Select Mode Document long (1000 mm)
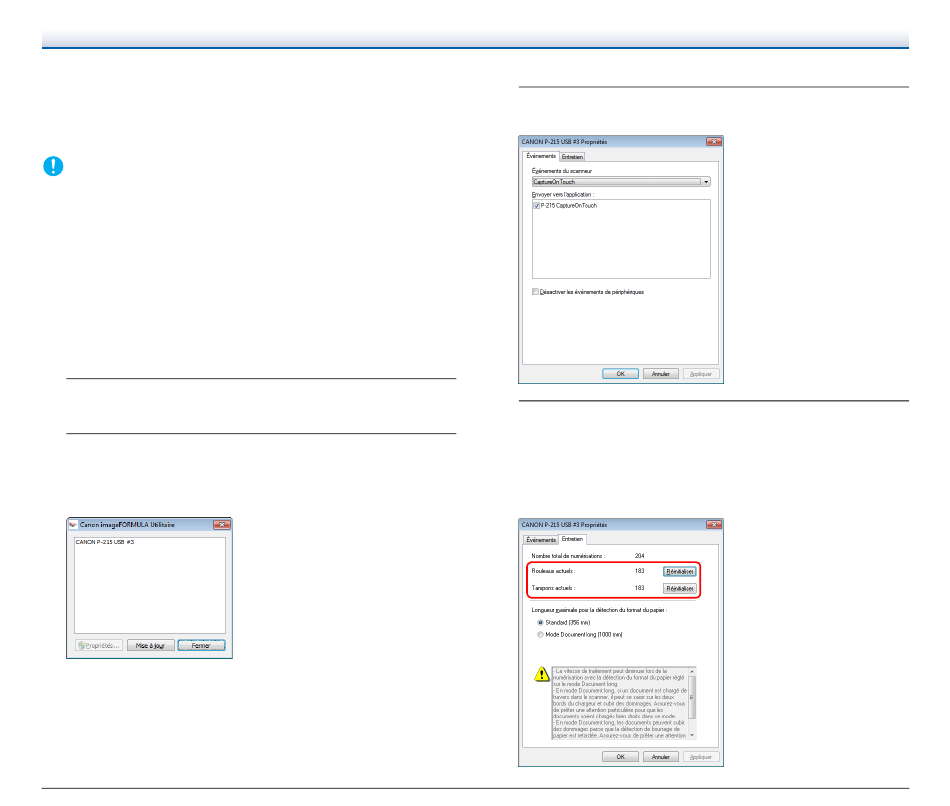 pos(541,634)
